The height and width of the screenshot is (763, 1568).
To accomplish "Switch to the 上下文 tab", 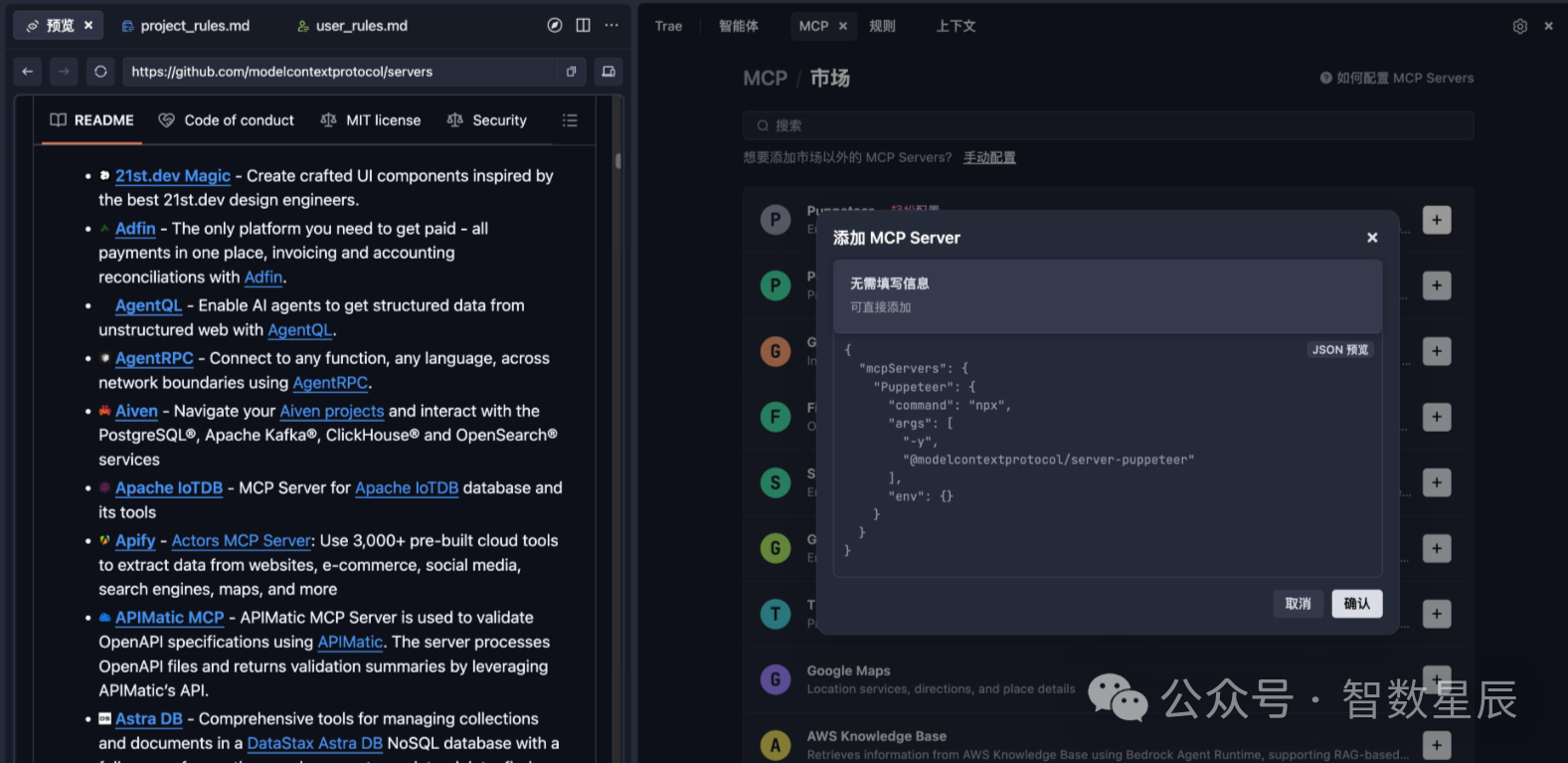I will pyautogui.click(x=956, y=26).
